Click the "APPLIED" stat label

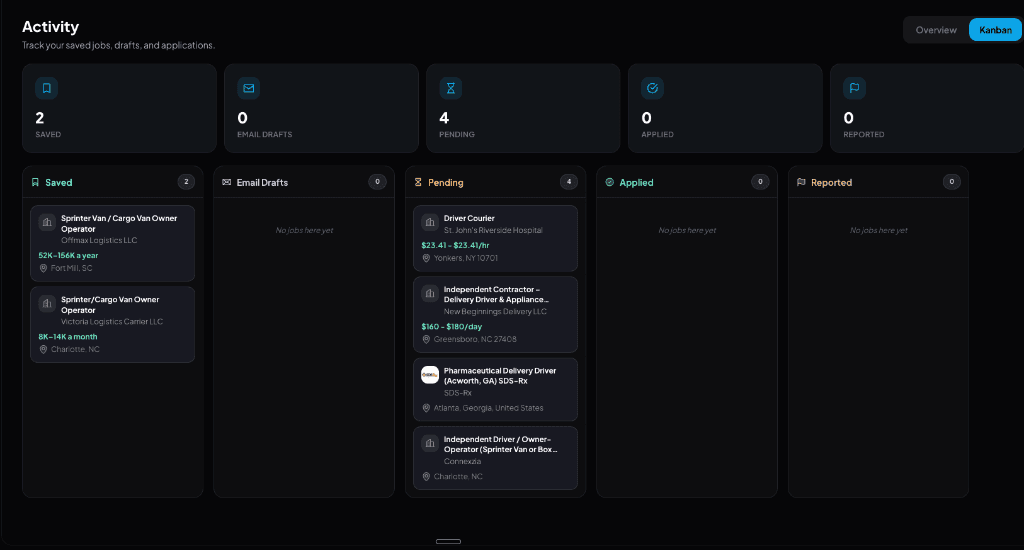[658, 135]
